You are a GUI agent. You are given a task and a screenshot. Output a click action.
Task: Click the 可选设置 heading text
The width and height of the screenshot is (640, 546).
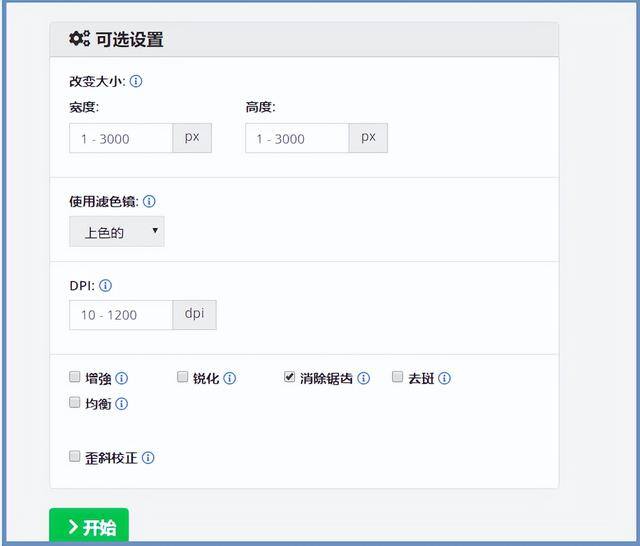[x=130, y=40]
